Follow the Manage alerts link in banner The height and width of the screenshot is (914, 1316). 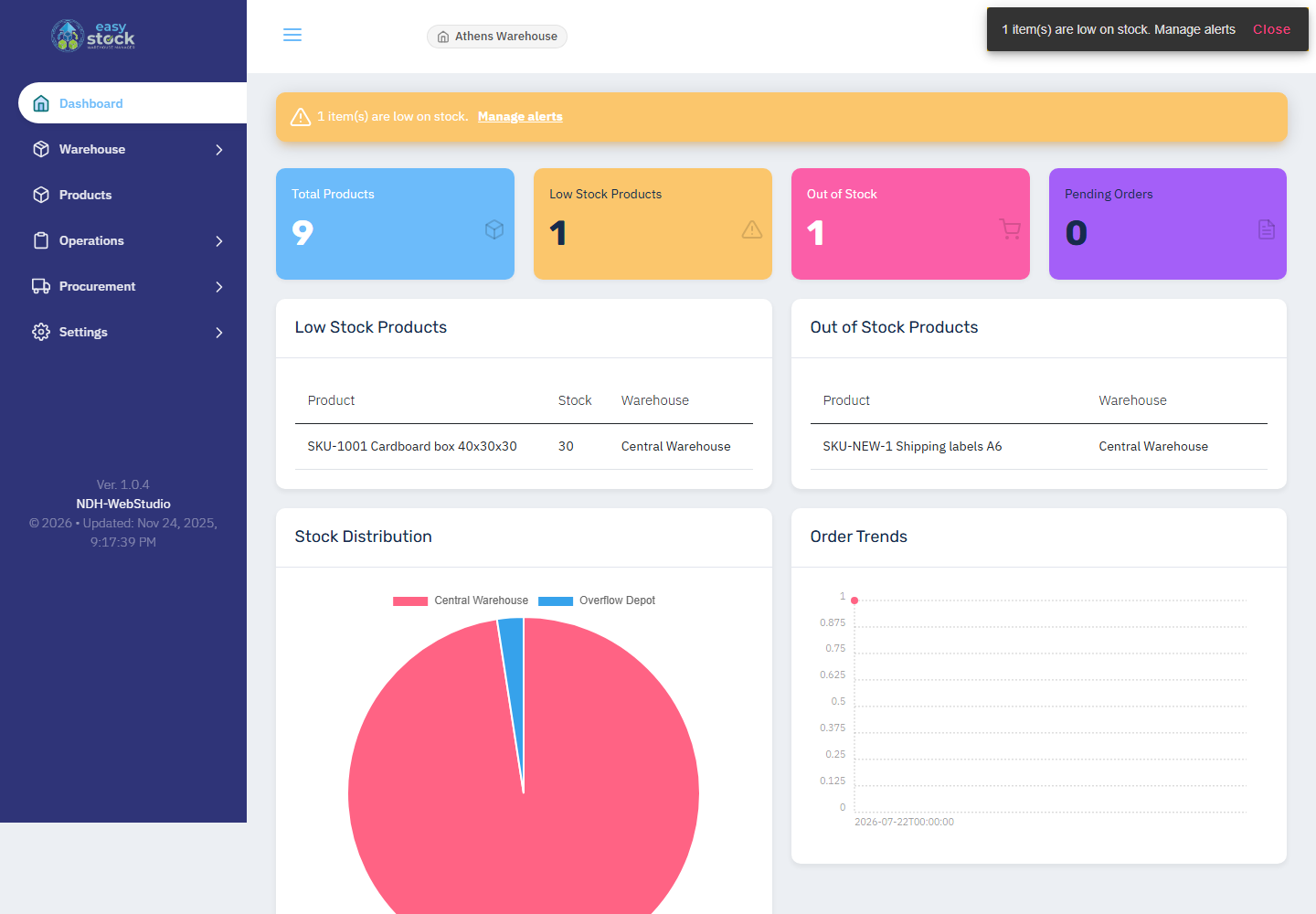520,116
